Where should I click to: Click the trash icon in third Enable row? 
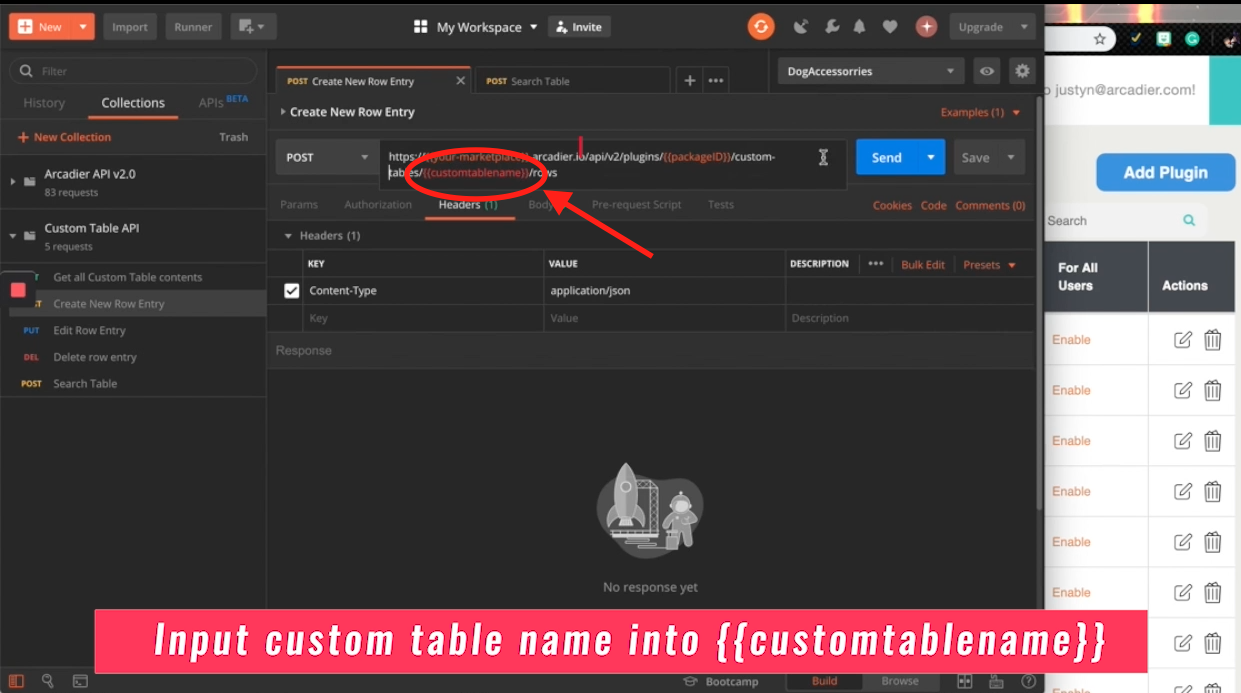tap(1213, 440)
